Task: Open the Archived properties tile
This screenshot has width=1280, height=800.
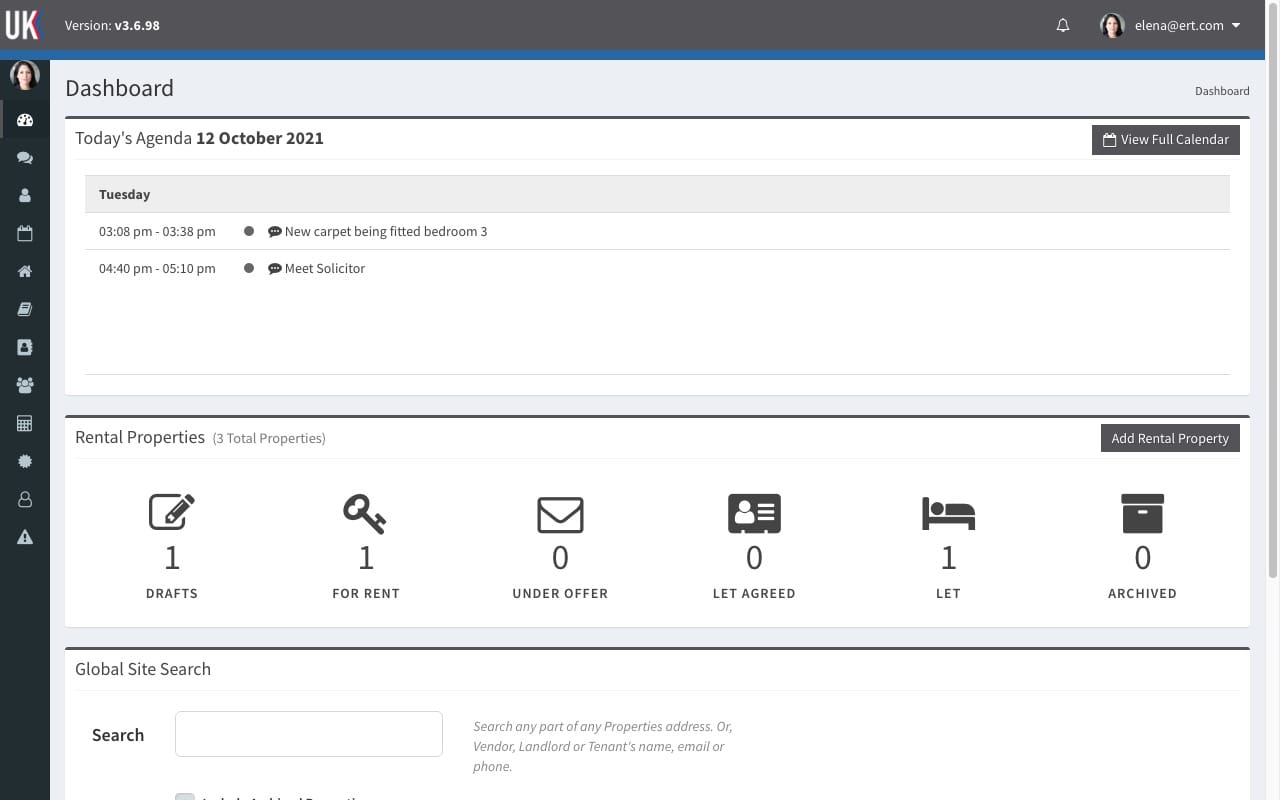Action: click(x=1142, y=546)
